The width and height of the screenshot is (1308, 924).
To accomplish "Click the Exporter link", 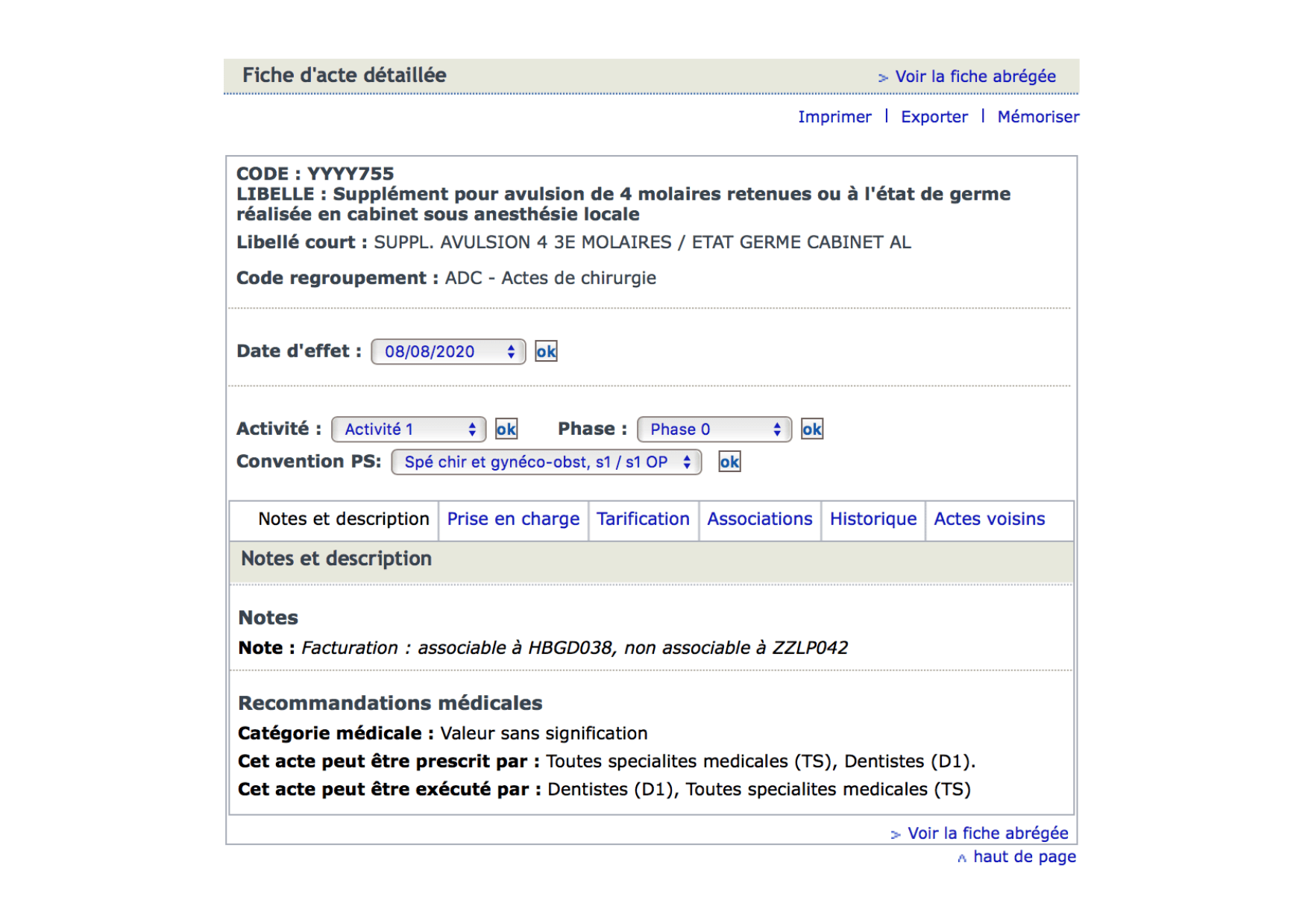I will click(934, 117).
